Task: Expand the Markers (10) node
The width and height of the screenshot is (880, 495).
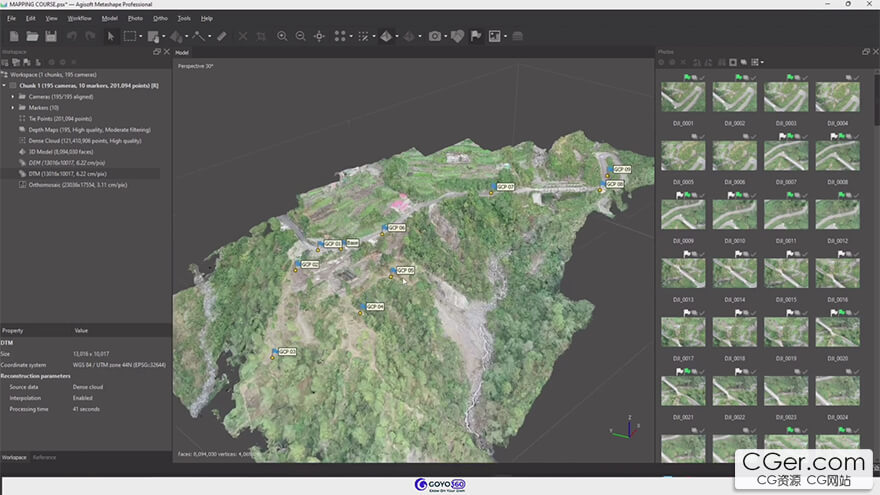Action: (x=13, y=107)
